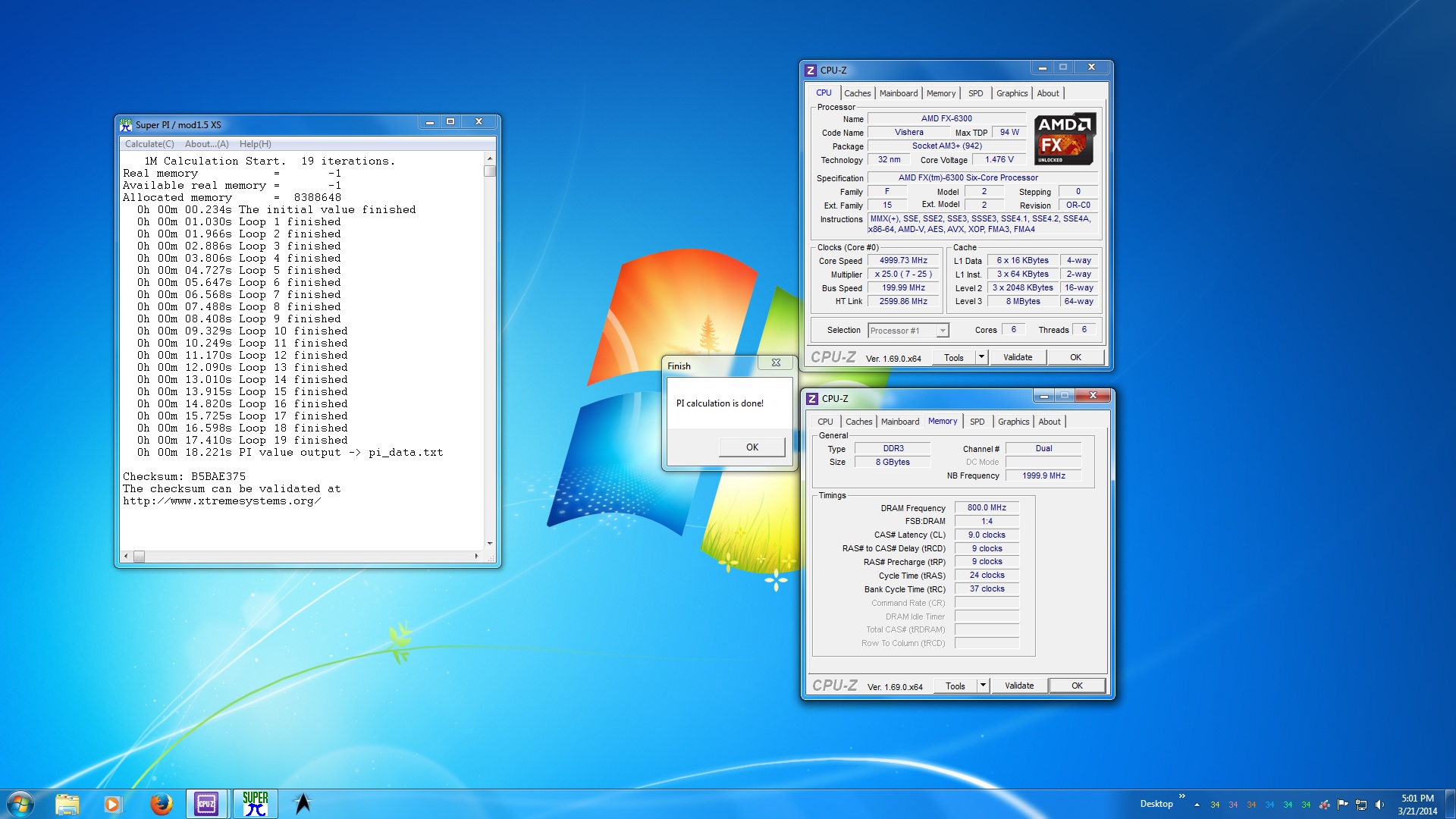Image resolution: width=1456 pixels, height=819 pixels.
Task: Open the volume speaker tray icon
Action: pos(1379,805)
